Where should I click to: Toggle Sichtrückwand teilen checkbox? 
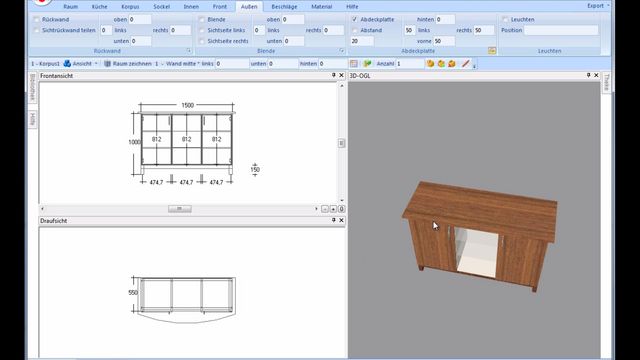(37, 30)
